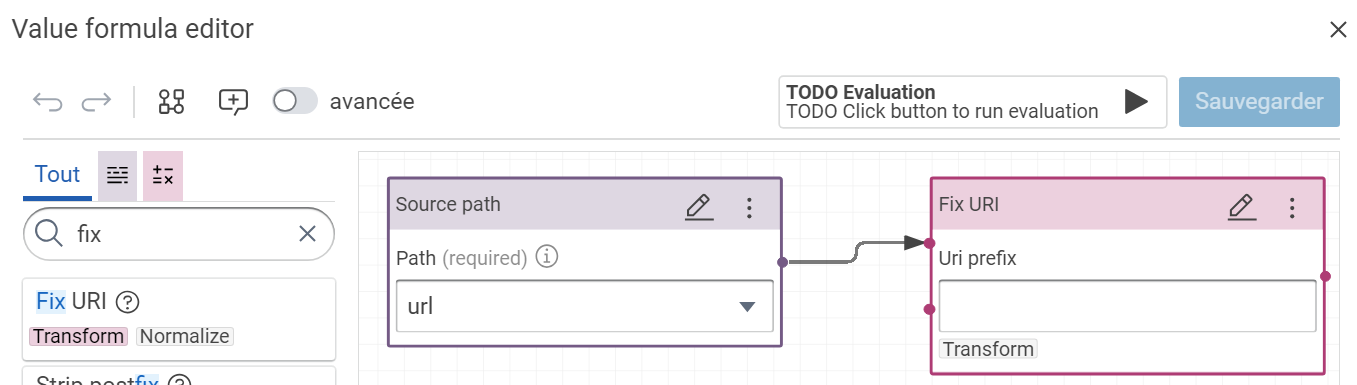Edit the Fix URI node
1357x385 pixels.
coord(1242,207)
